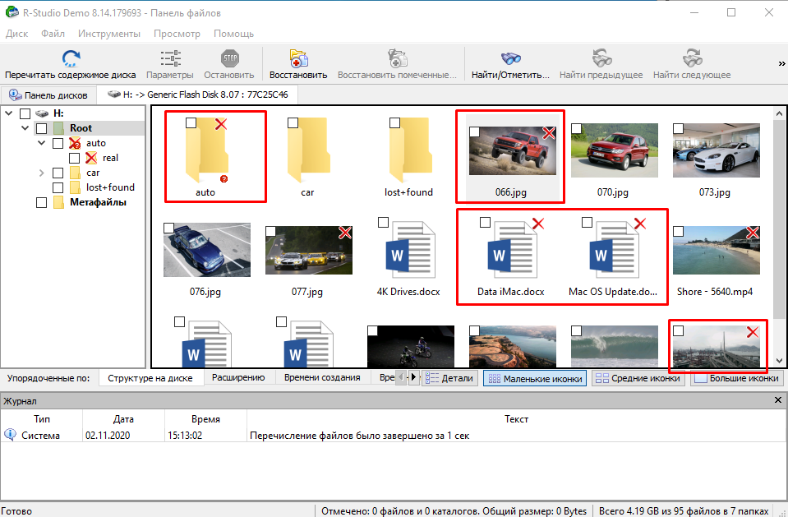Click the Find Previous toolbar icon

[601, 59]
